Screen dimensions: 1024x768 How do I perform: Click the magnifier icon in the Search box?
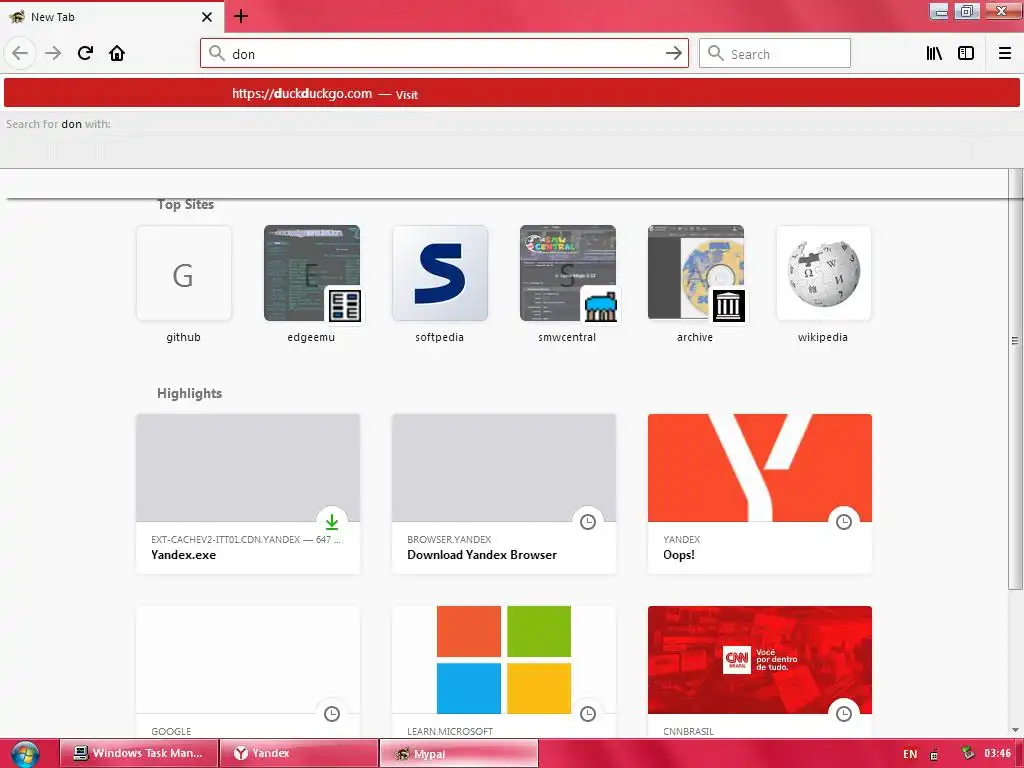tap(716, 54)
